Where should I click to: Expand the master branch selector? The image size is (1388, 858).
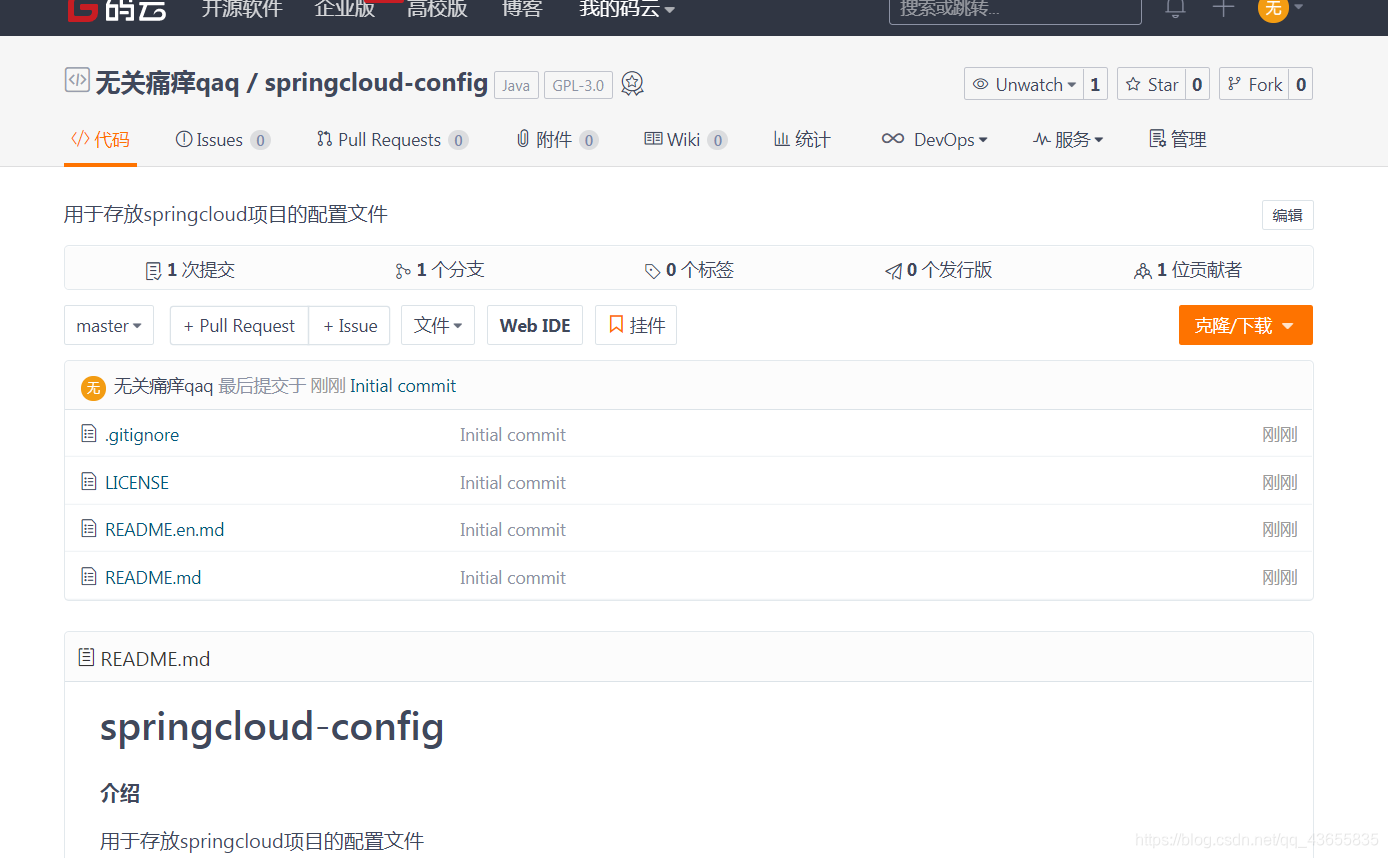tap(109, 325)
